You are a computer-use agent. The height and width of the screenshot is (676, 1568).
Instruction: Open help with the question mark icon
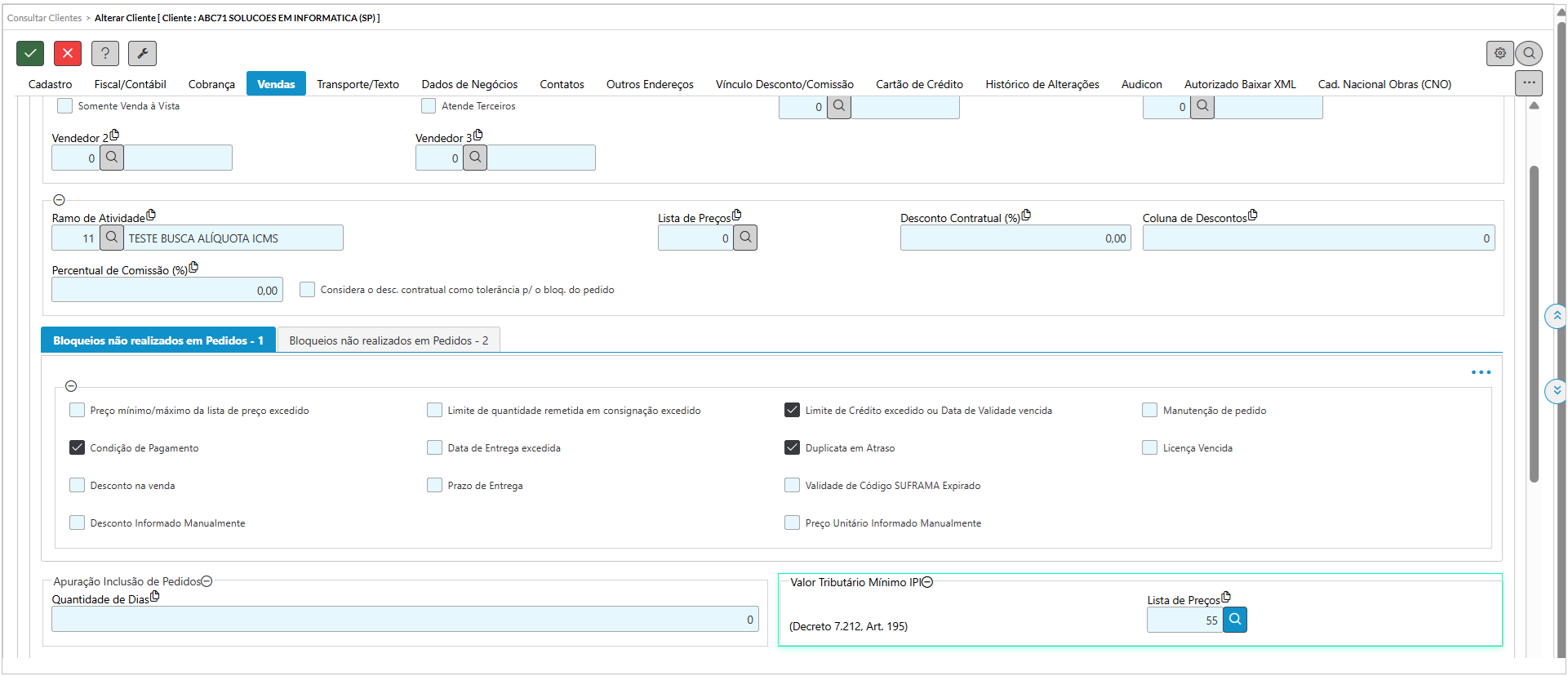pos(104,53)
